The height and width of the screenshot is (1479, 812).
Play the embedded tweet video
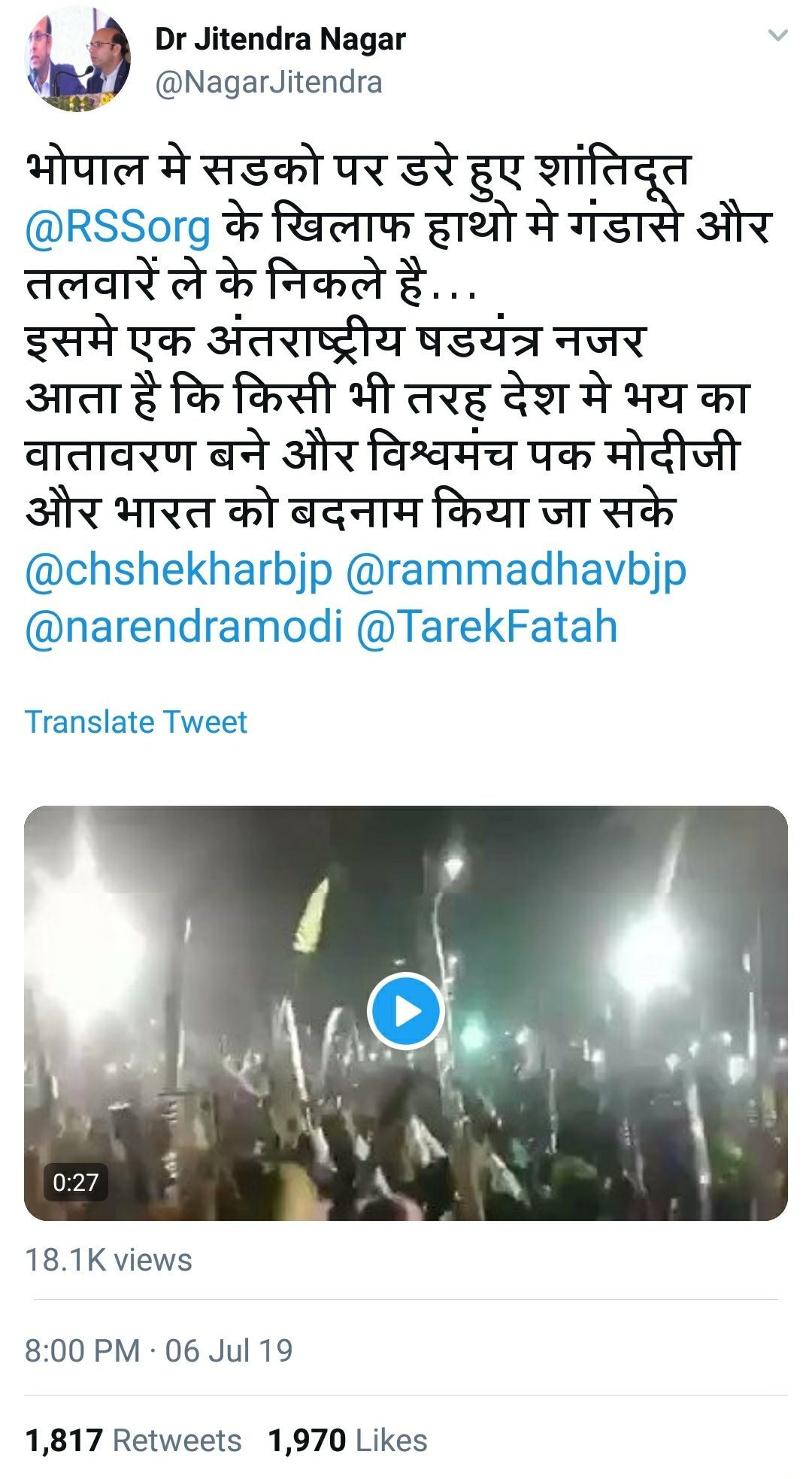click(406, 1011)
